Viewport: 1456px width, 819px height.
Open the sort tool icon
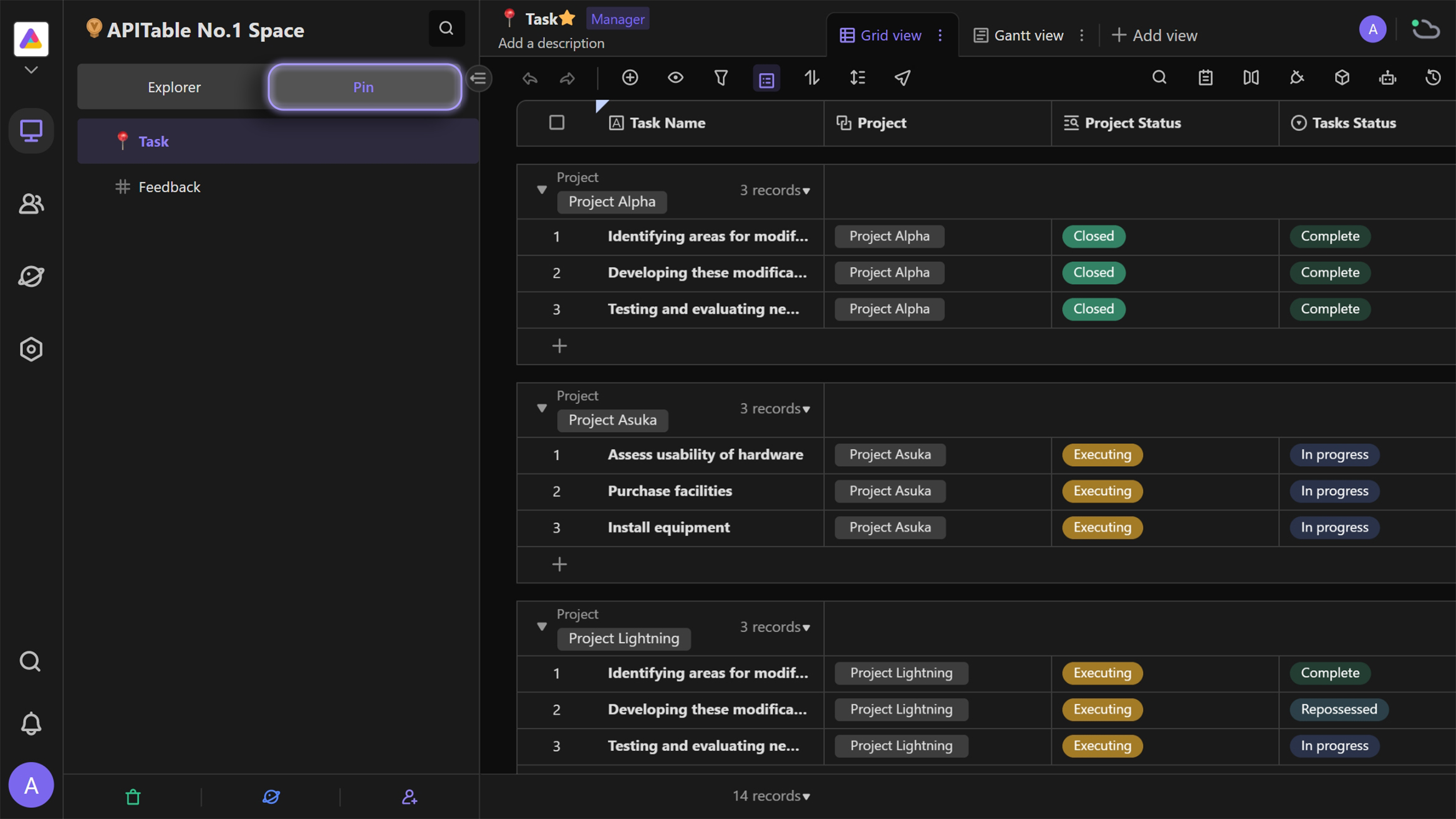pyautogui.click(x=812, y=77)
